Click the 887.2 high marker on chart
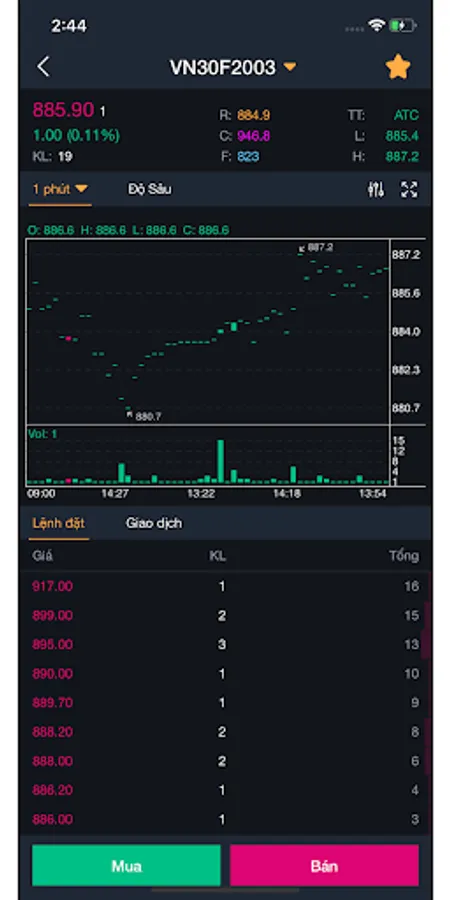The width and height of the screenshot is (450, 900). pyautogui.click(x=316, y=247)
